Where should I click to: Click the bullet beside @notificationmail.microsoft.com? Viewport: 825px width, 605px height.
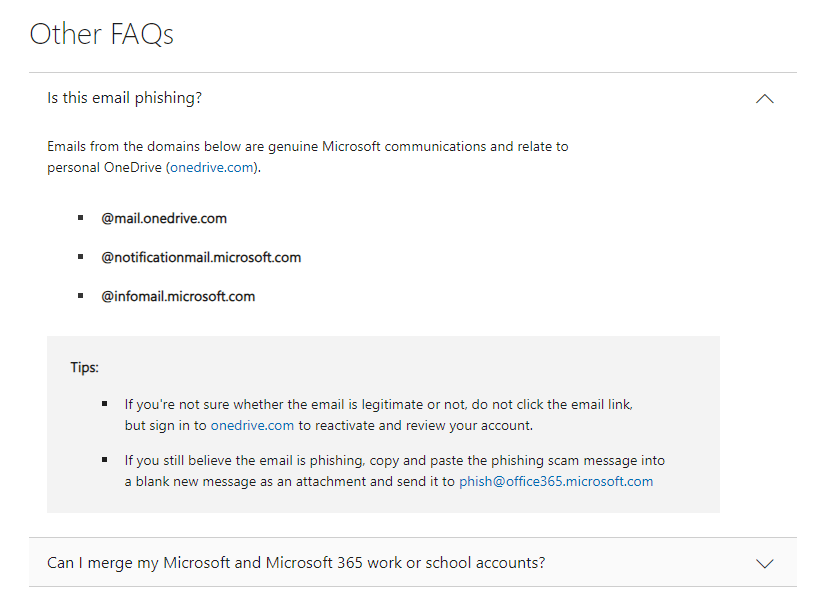[x=81, y=257]
